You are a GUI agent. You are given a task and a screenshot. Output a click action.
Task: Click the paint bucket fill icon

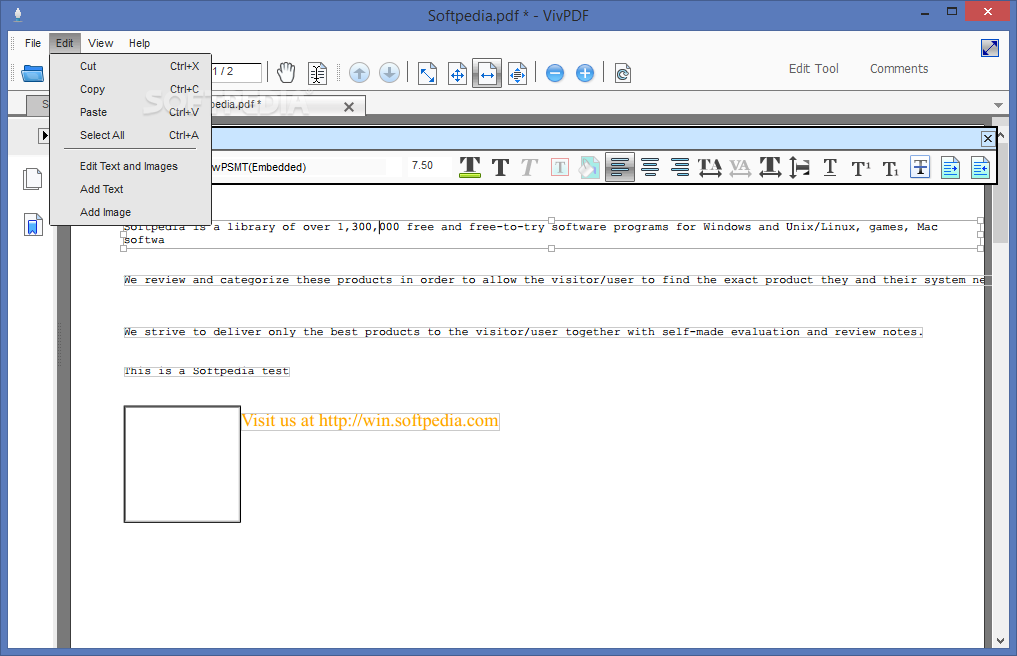click(x=589, y=167)
